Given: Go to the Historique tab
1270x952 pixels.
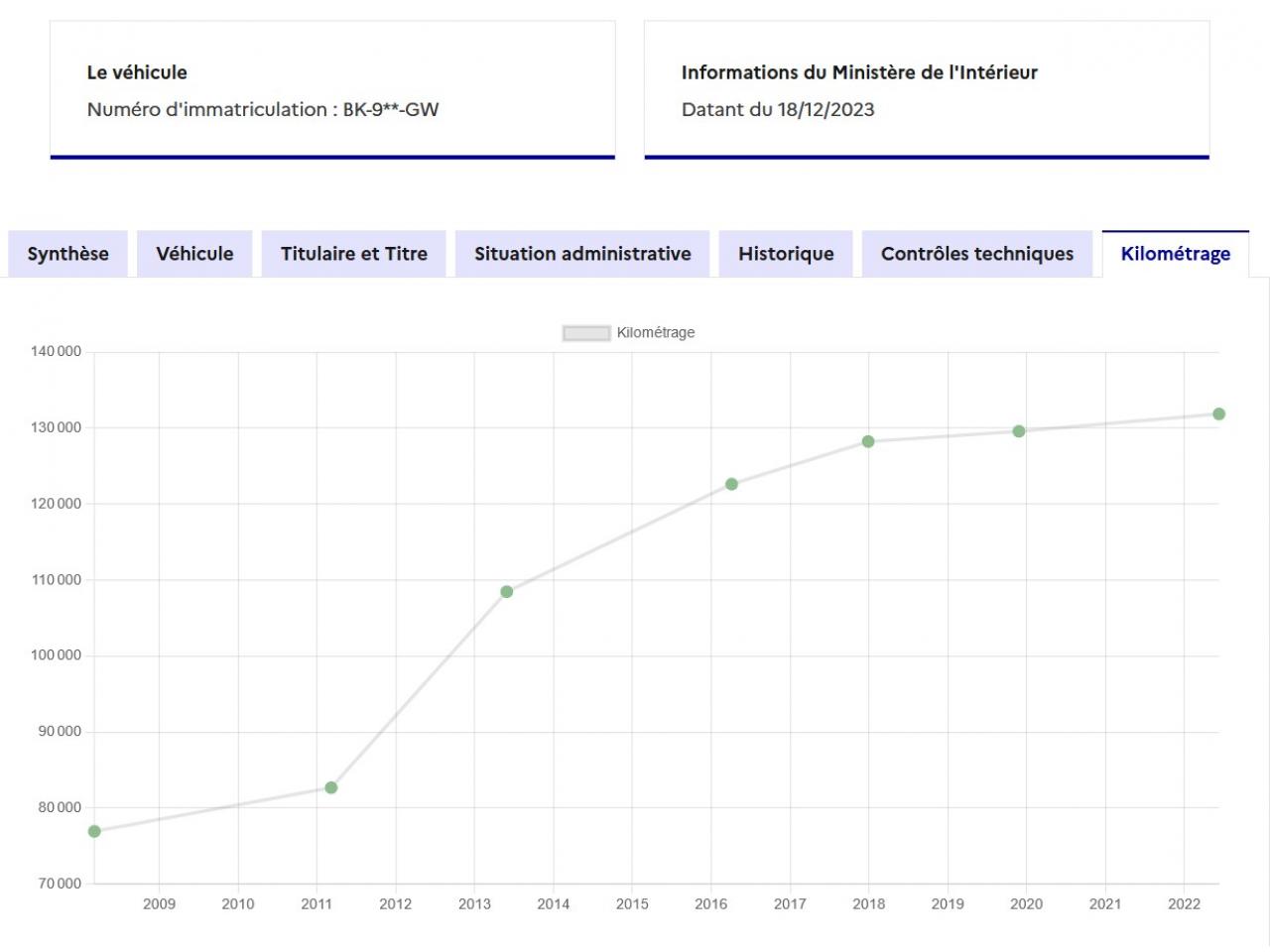Looking at the screenshot, I should tap(786, 254).
